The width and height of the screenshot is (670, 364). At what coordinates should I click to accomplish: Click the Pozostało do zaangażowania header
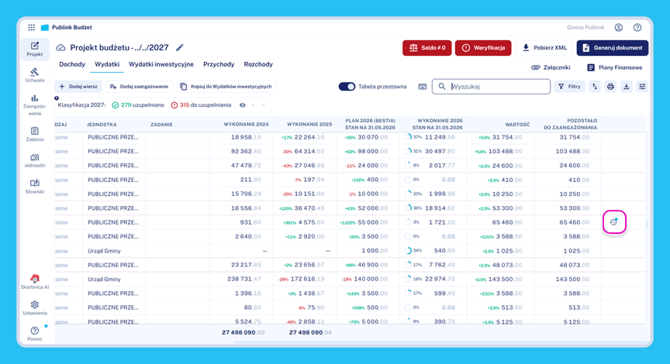point(570,124)
